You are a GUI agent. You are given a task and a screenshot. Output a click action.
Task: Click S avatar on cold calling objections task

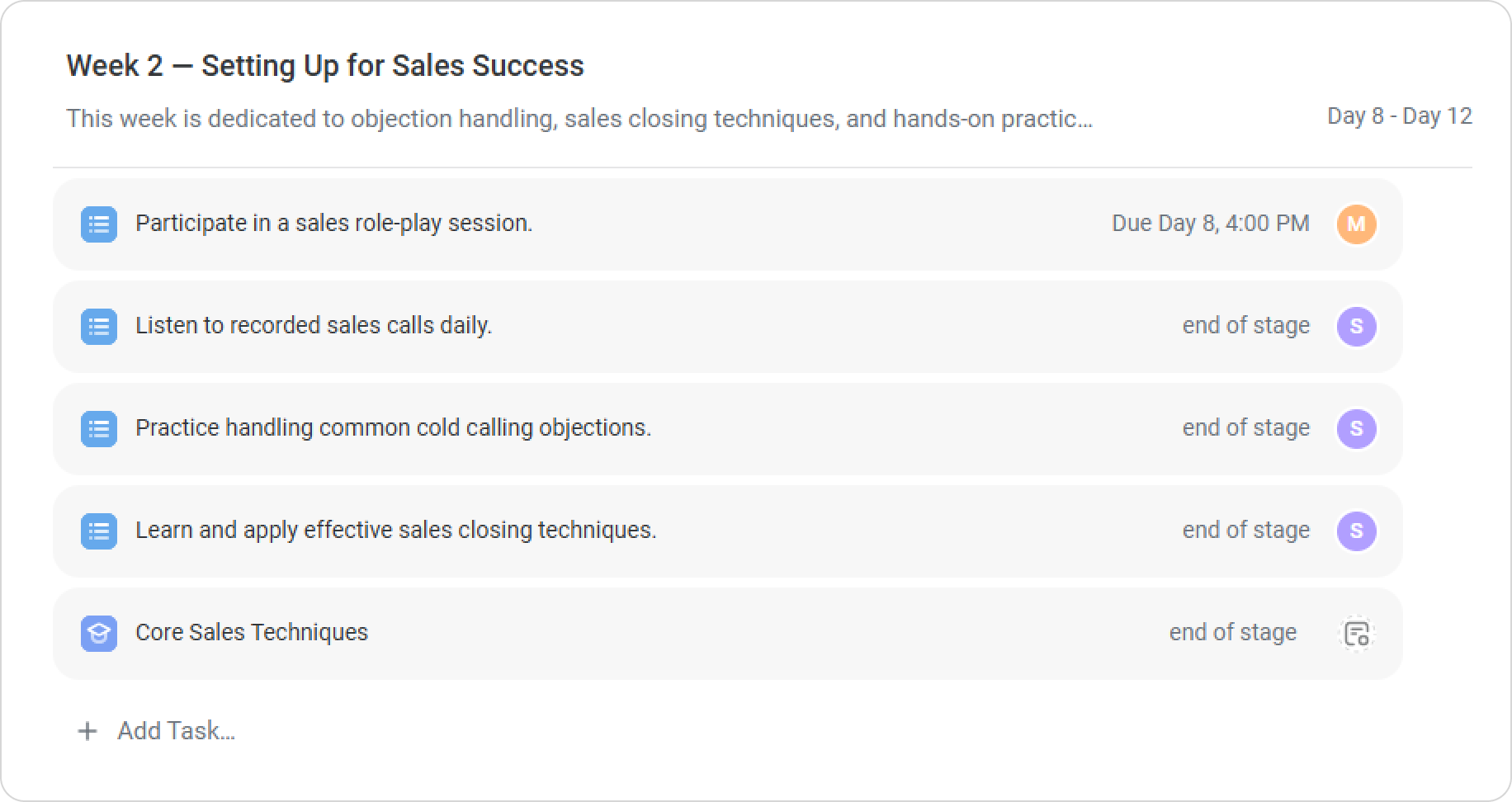tap(1356, 429)
